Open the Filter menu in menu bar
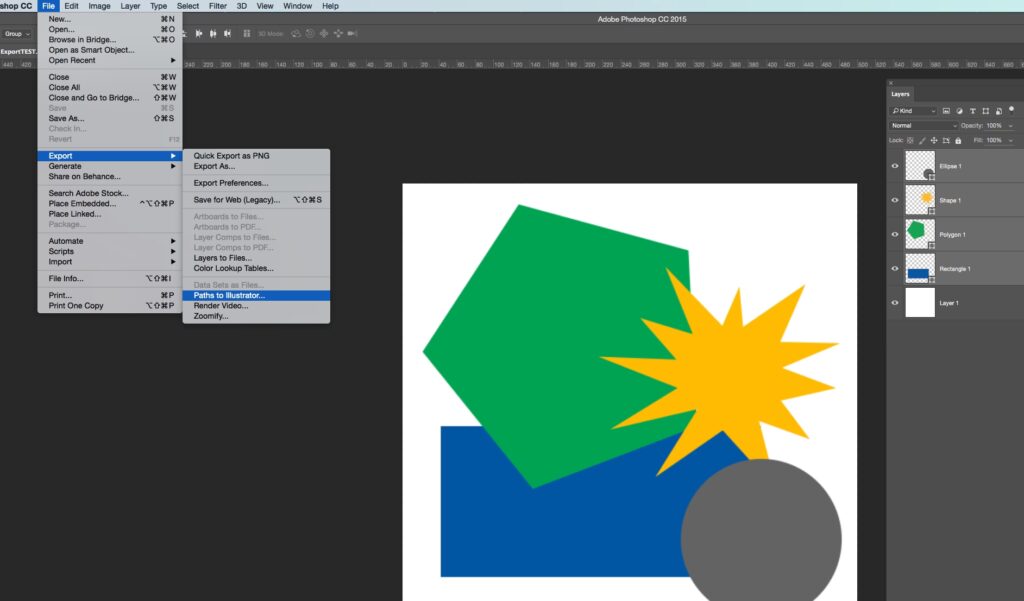The image size is (1024, 601). [x=217, y=6]
